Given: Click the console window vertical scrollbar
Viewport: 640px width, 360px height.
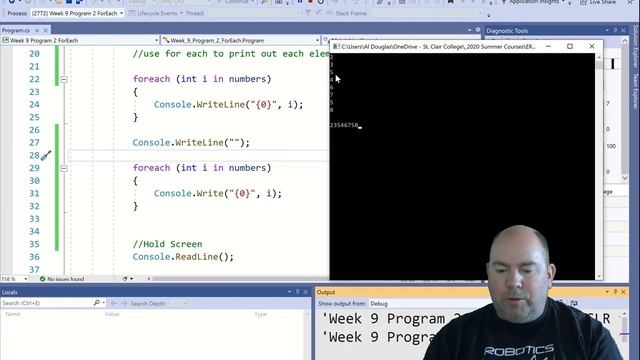Looking at the screenshot, I should coord(599,167).
